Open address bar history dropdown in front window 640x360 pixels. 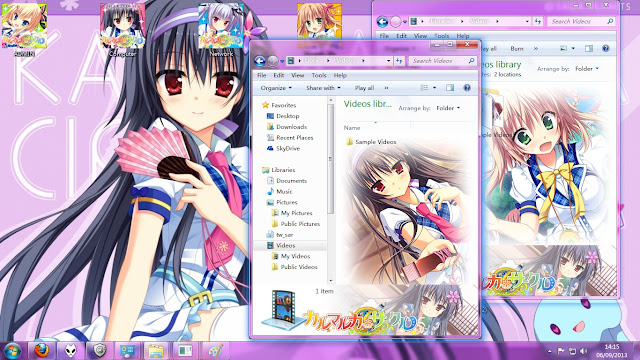click(x=389, y=61)
